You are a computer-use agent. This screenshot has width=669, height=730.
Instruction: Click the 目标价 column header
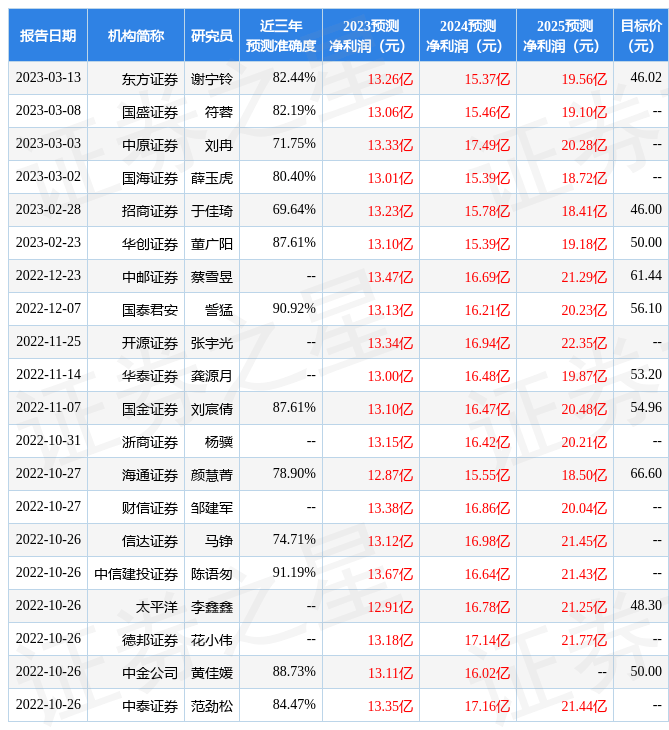tap(641, 35)
